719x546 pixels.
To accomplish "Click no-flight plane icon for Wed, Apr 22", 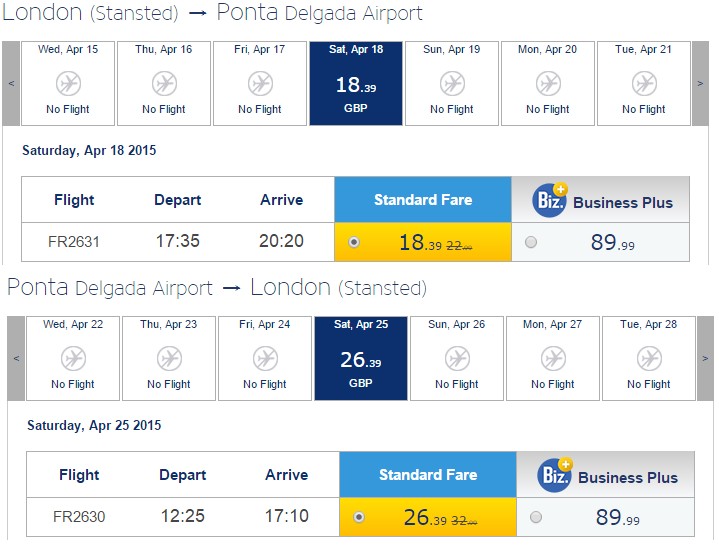I will point(73,358).
